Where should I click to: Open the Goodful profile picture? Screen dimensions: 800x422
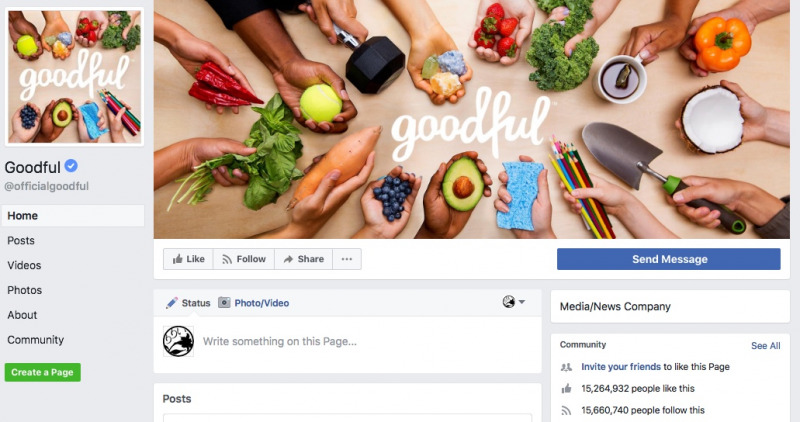coord(74,77)
